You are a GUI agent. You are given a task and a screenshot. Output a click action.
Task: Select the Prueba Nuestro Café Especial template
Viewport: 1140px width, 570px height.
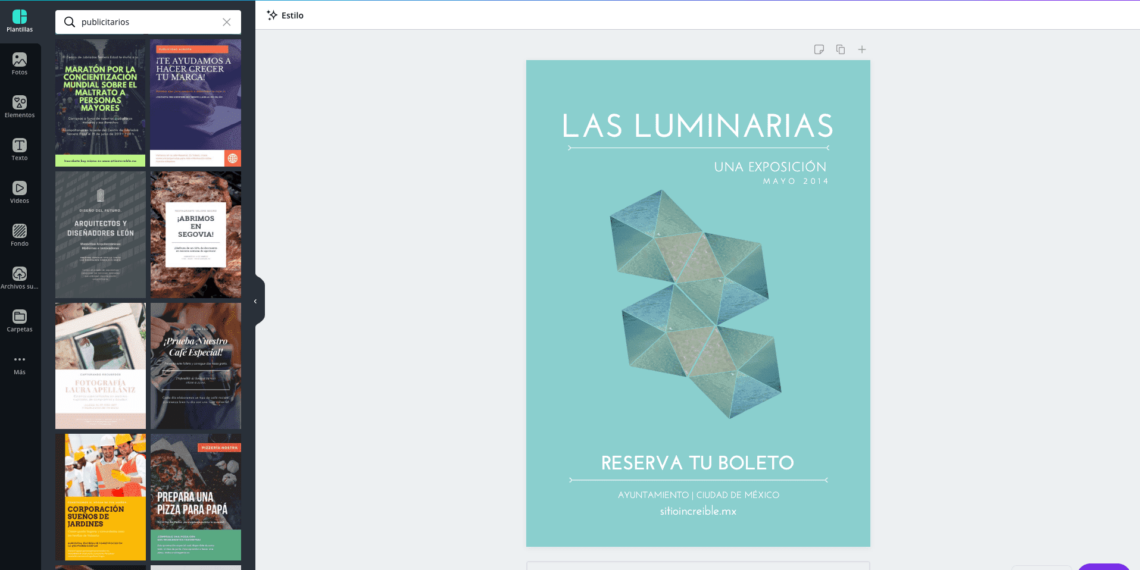(x=196, y=366)
